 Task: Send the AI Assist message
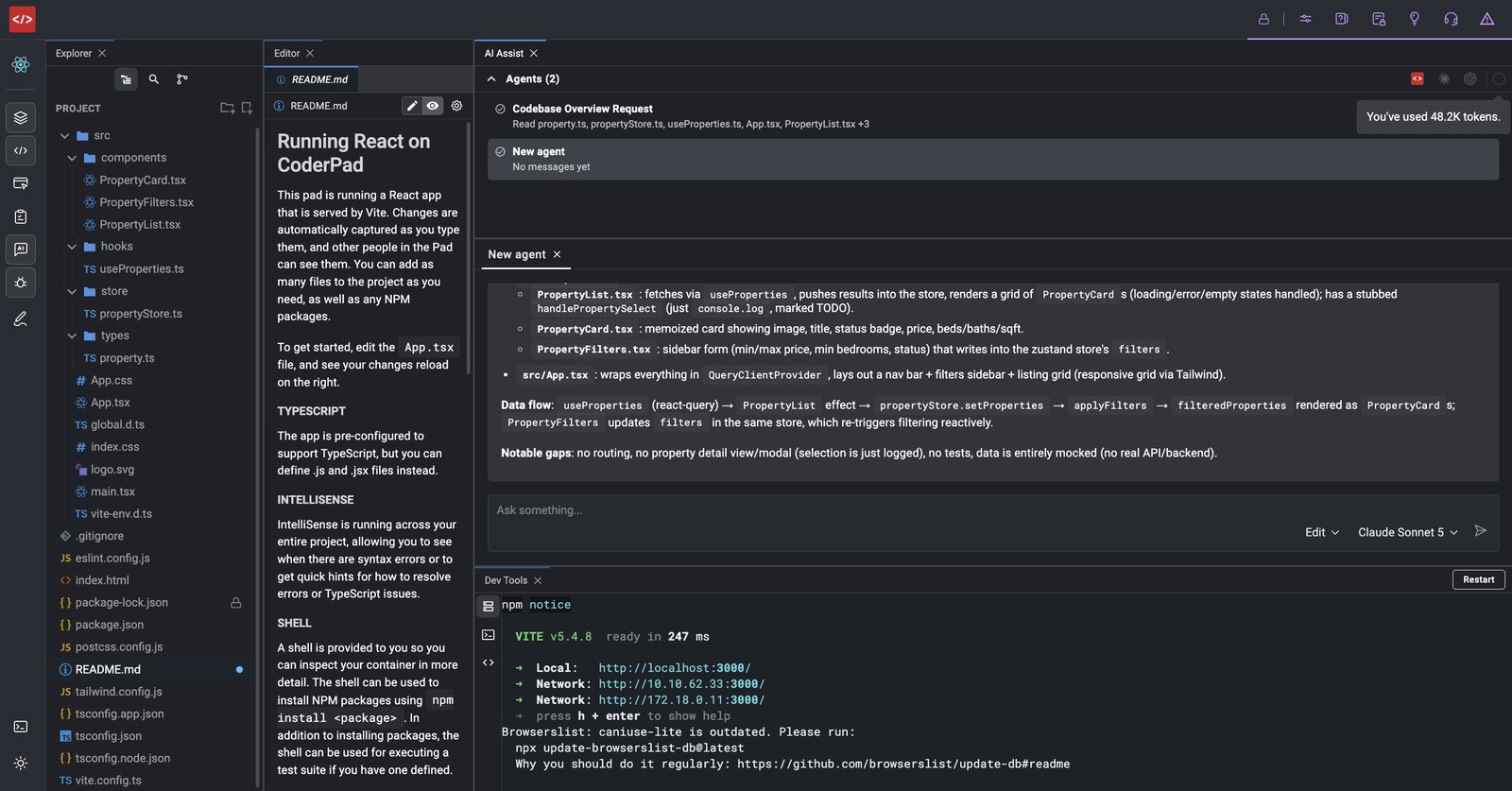pos(1481,531)
